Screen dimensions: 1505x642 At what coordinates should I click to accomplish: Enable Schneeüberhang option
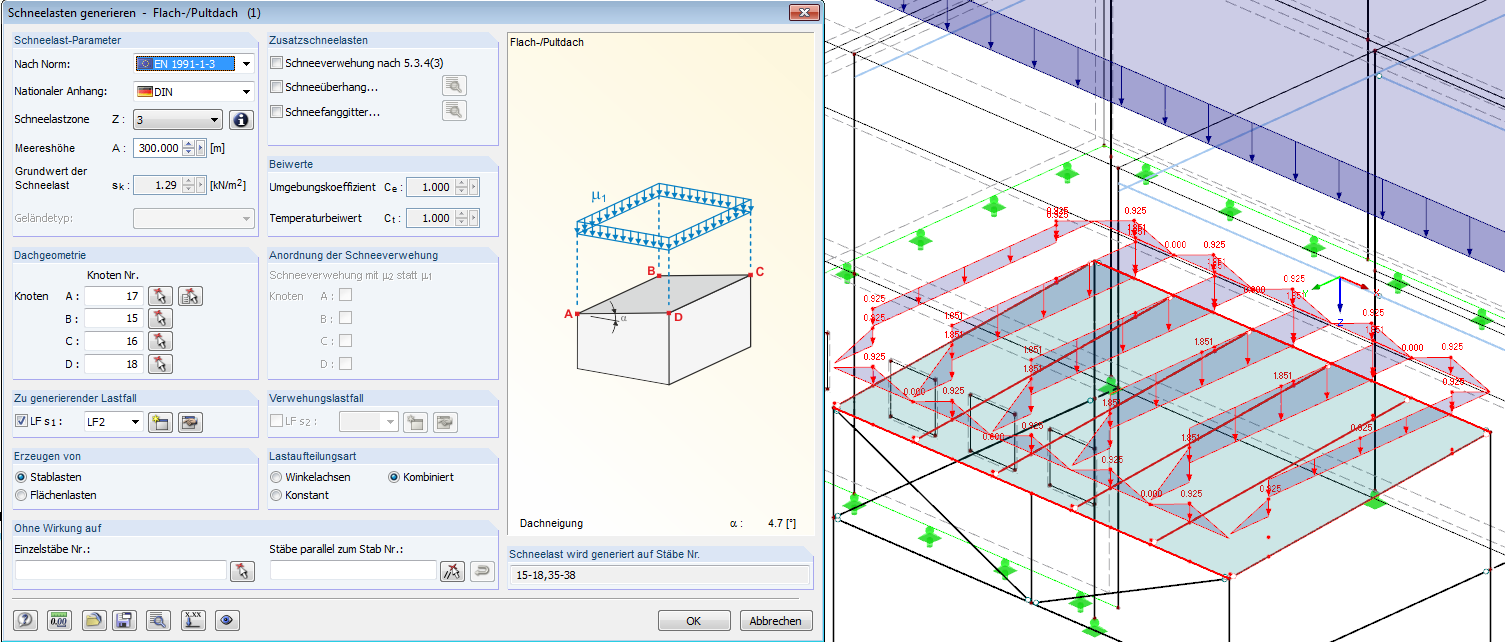click(277, 87)
